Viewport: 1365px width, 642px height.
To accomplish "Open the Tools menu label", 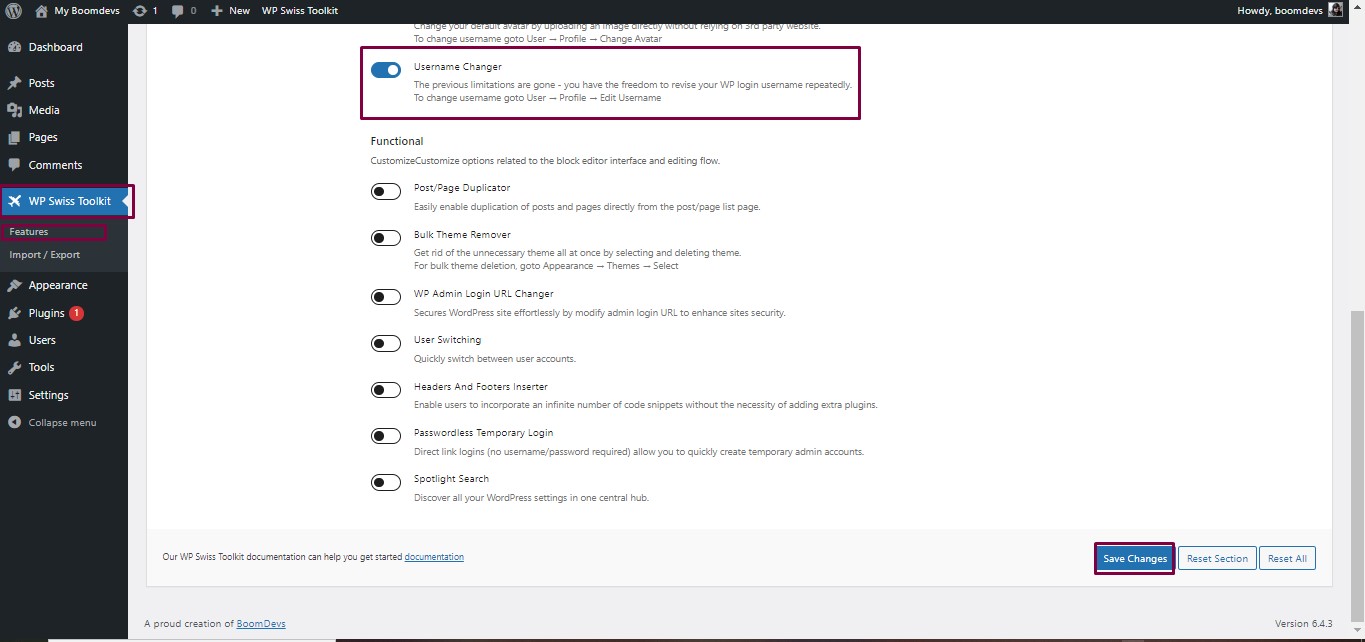I will point(41,367).
